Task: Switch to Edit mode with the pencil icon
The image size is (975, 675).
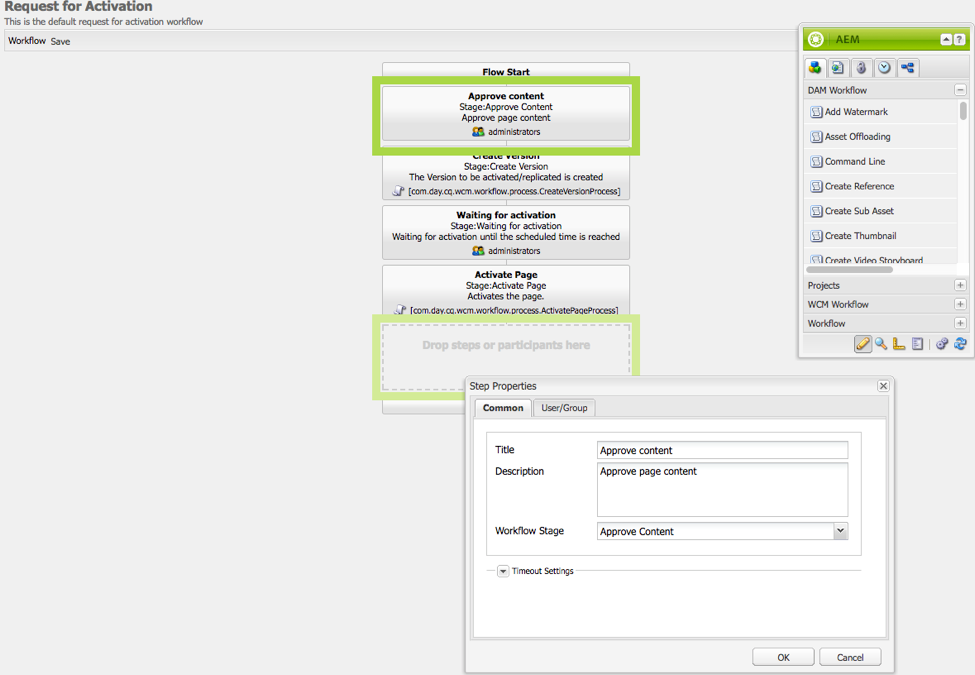Action: pos(863,344)
